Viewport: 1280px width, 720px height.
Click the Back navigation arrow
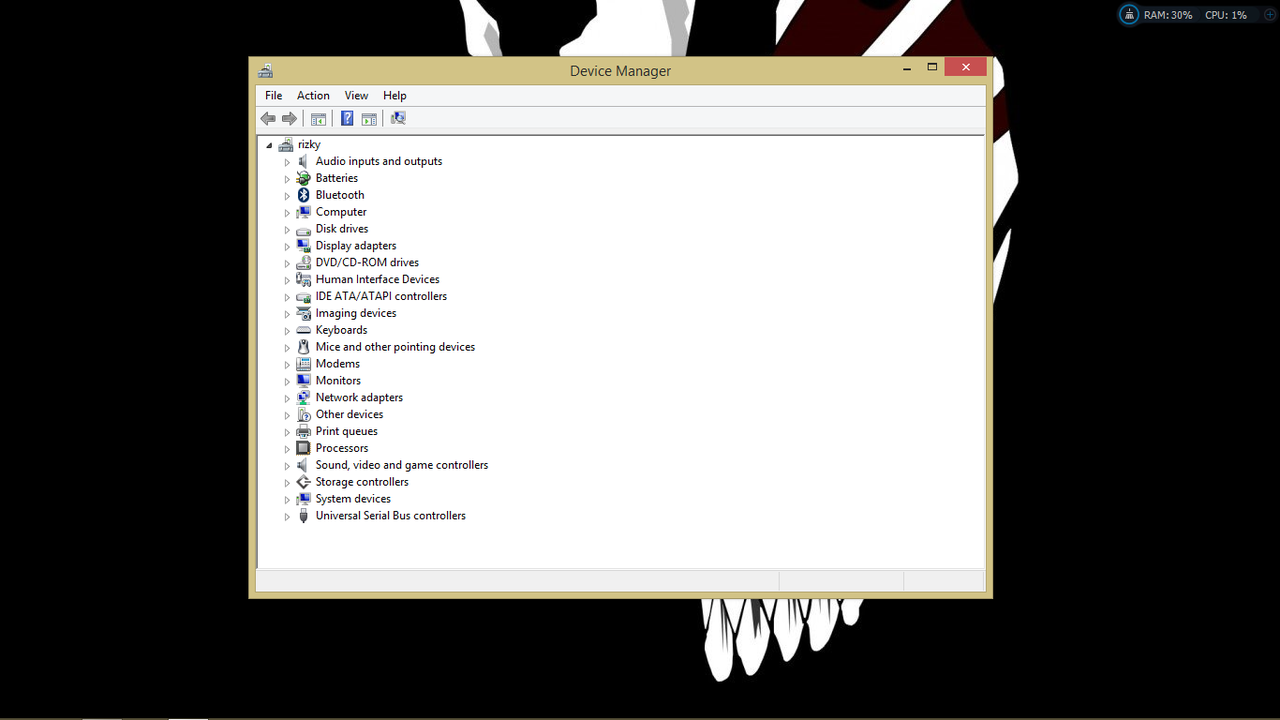(267, 118)
